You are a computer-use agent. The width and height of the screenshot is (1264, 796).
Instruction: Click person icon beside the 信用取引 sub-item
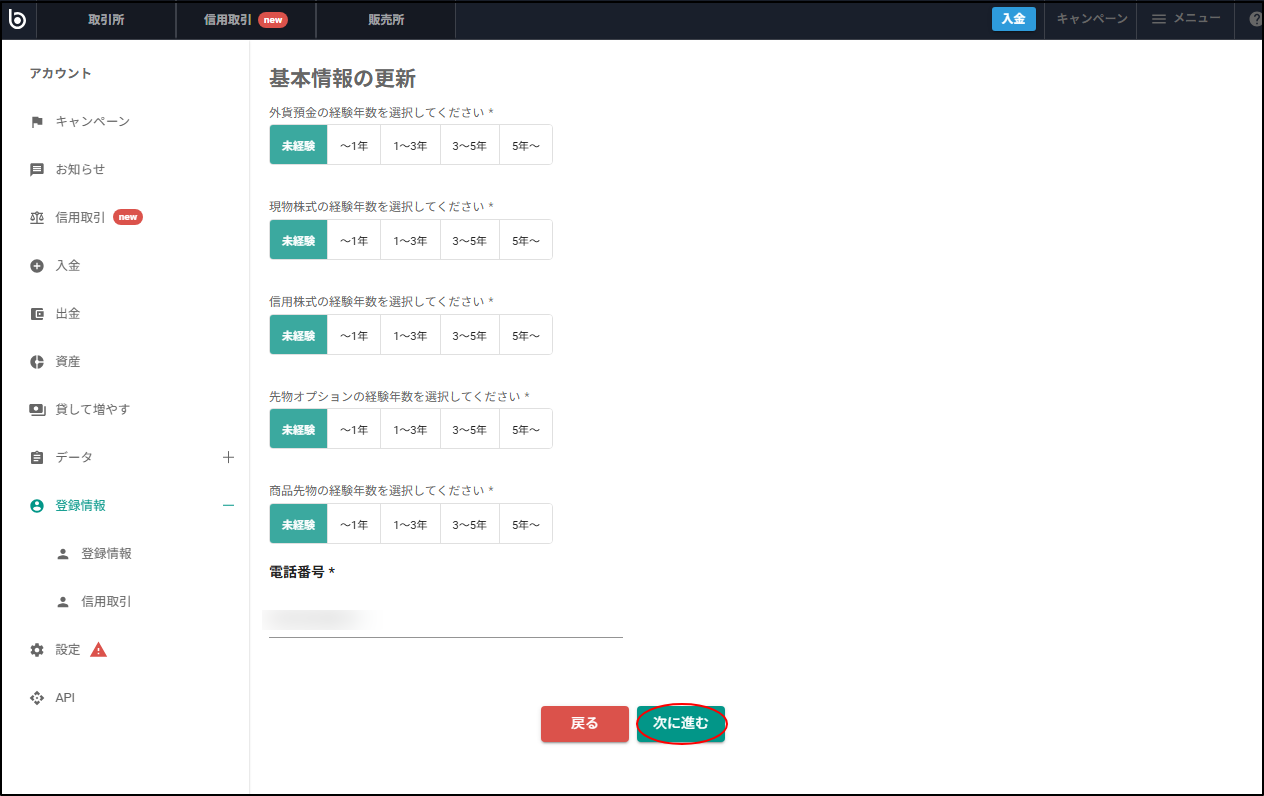coord(63,602)
